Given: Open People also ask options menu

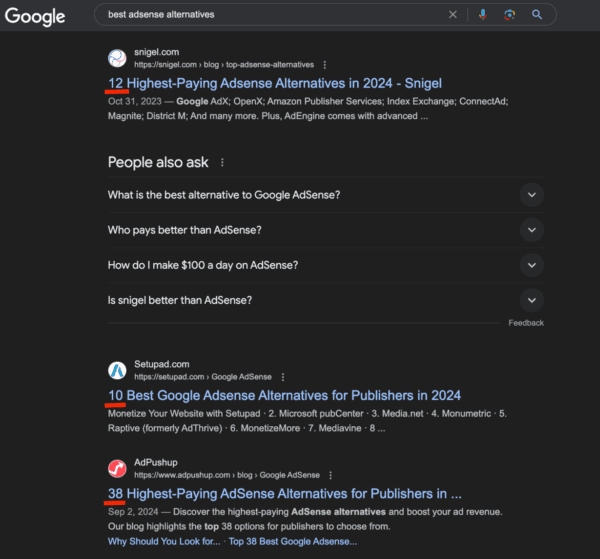Looking at the screenshot, I should click(222, 163).
